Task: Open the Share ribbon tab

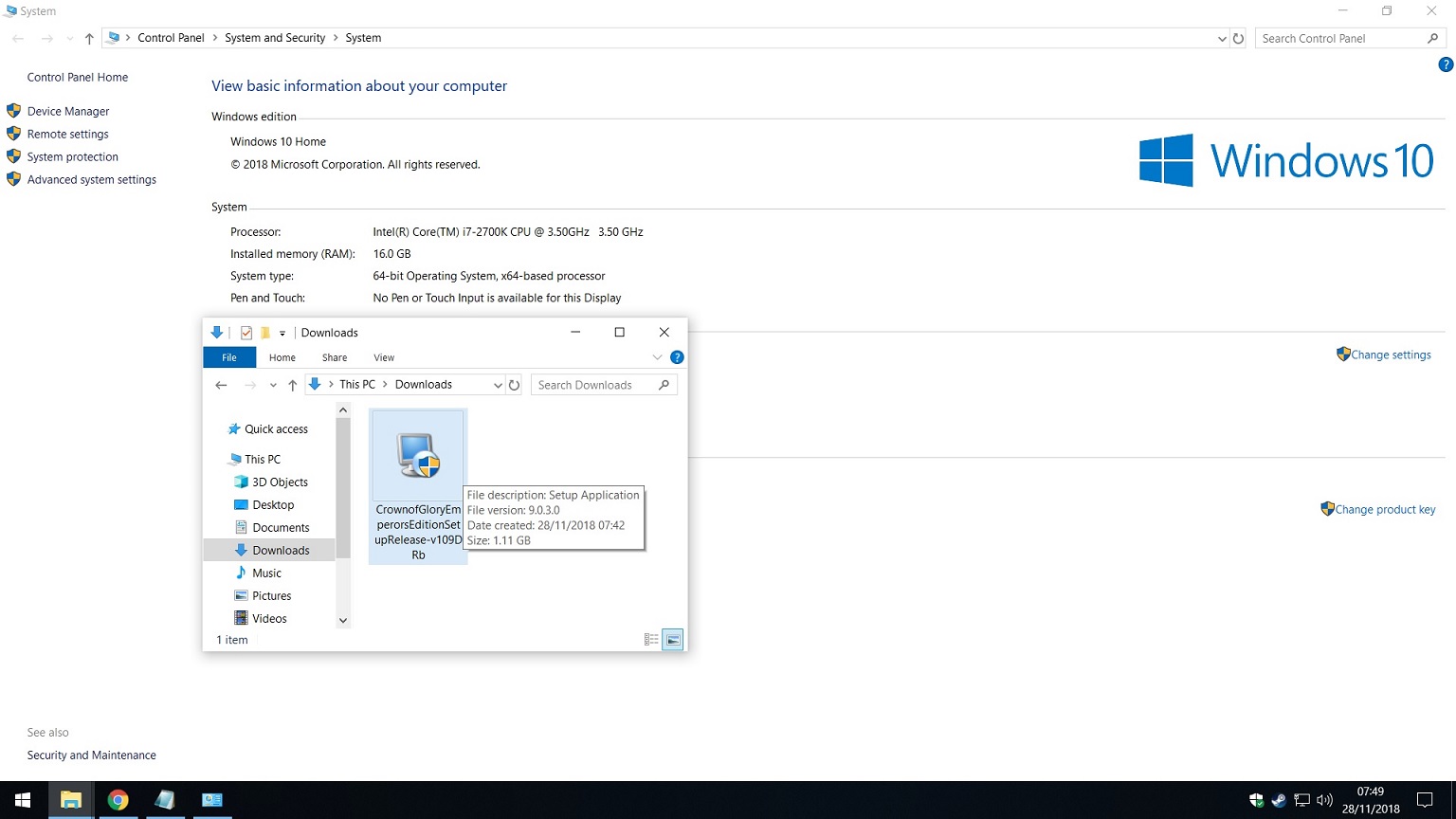Action: point(335,357)
